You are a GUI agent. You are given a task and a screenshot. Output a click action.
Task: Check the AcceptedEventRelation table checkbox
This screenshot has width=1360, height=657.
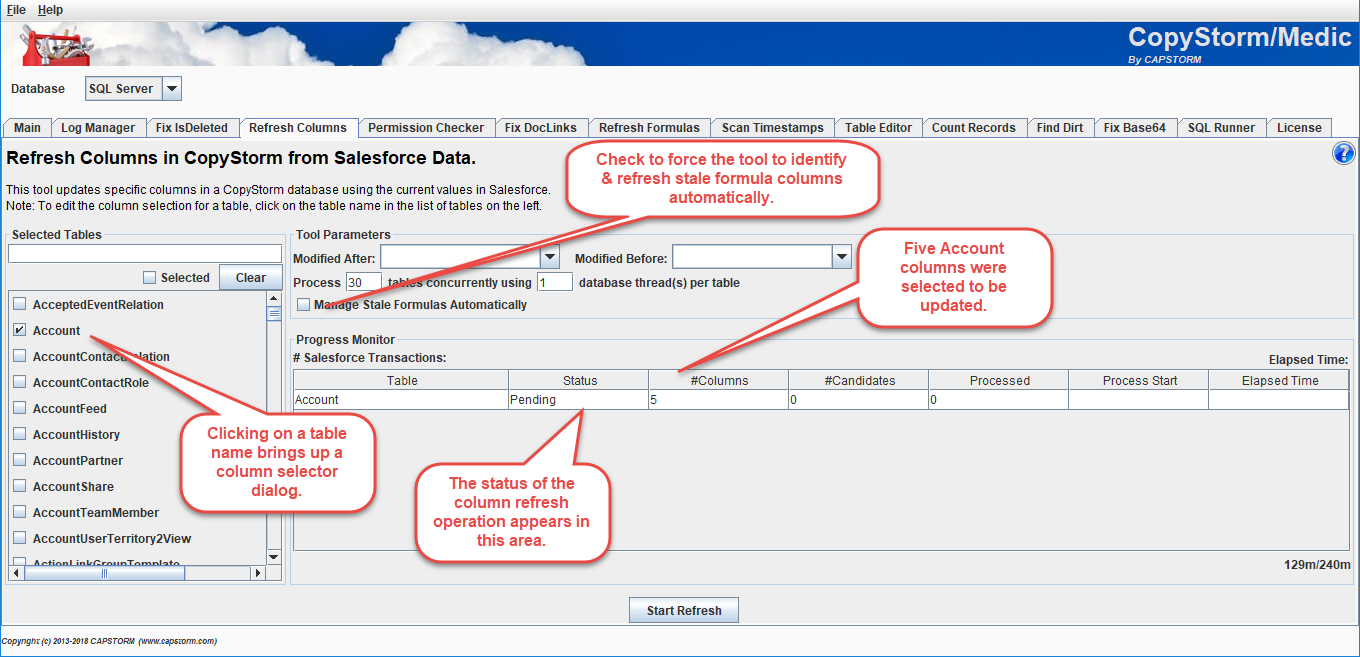click(20, 305)
